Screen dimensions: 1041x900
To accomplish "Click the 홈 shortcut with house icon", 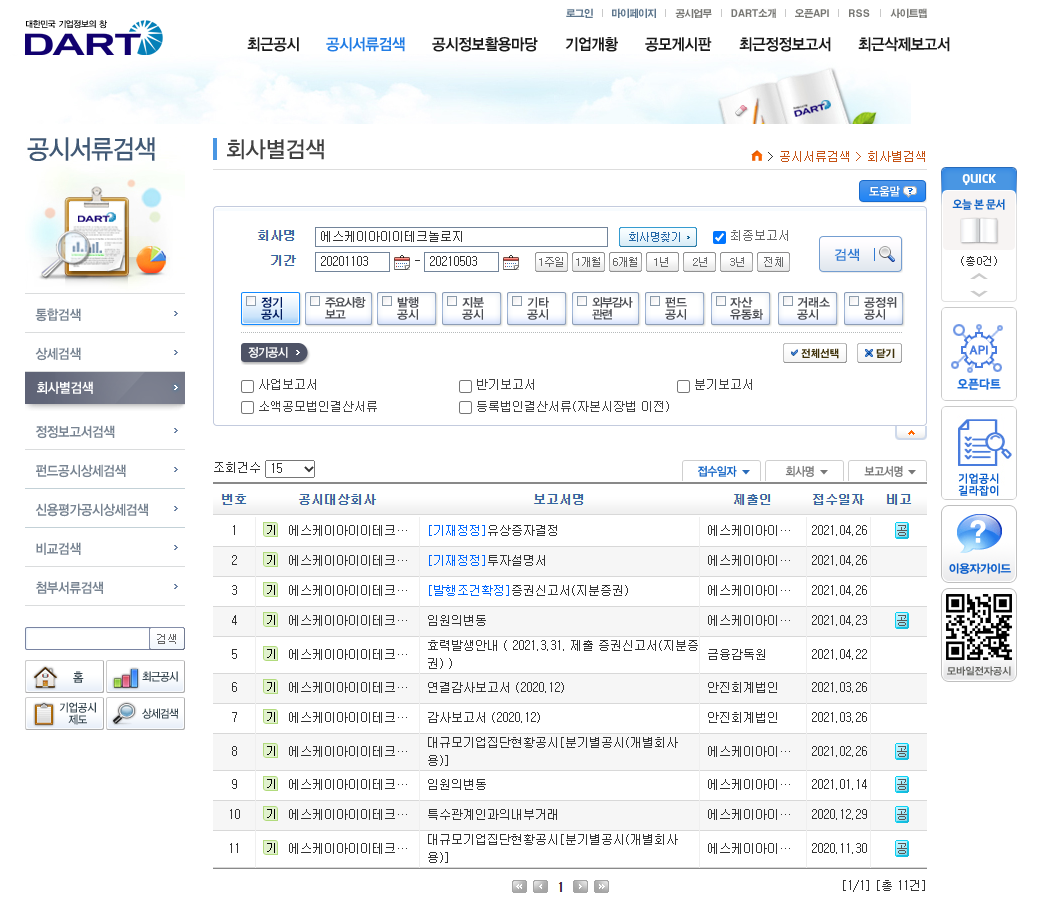I will 64,676.
